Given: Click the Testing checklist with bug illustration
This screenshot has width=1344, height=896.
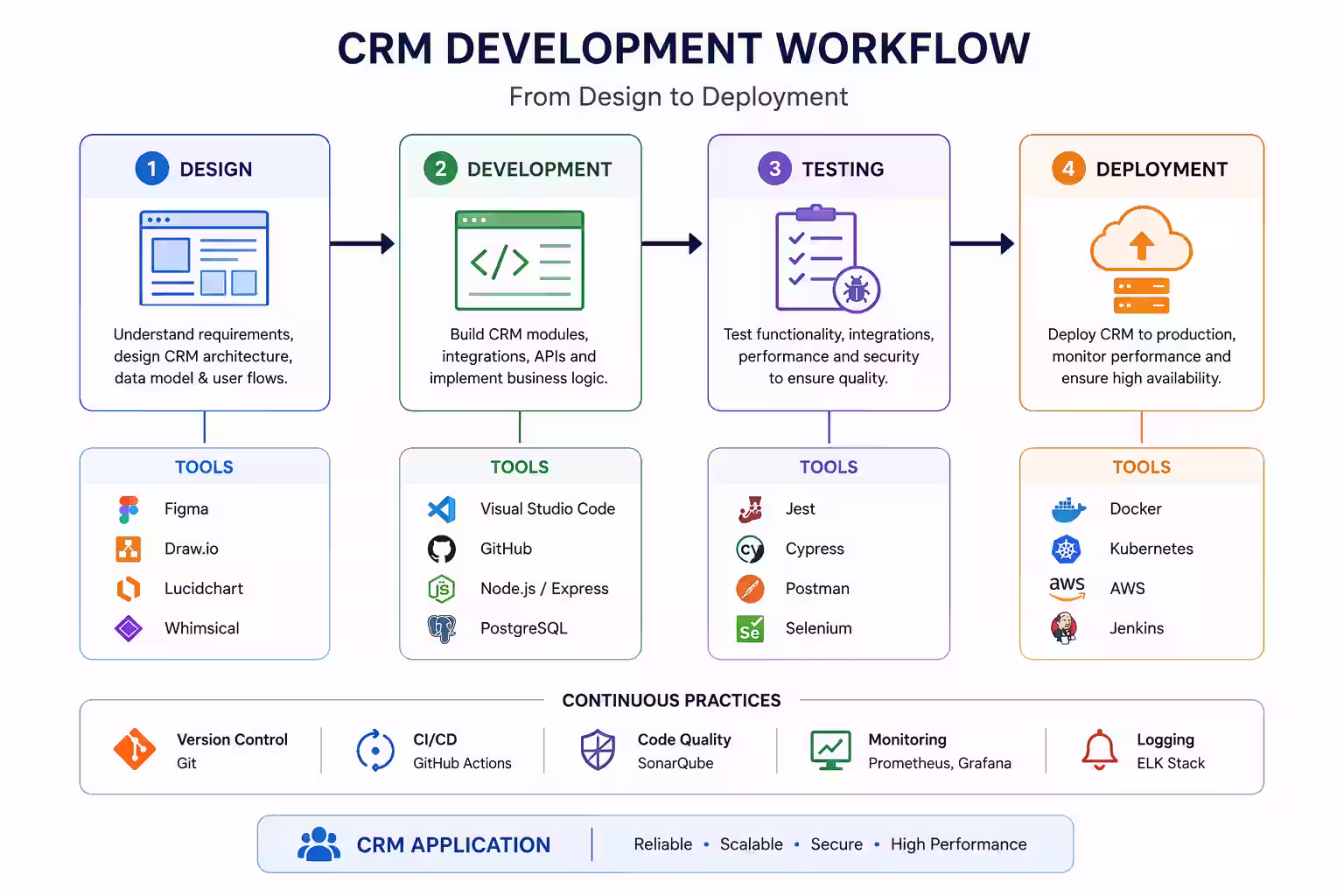Looking at the screenshot, I should (828, 259).
